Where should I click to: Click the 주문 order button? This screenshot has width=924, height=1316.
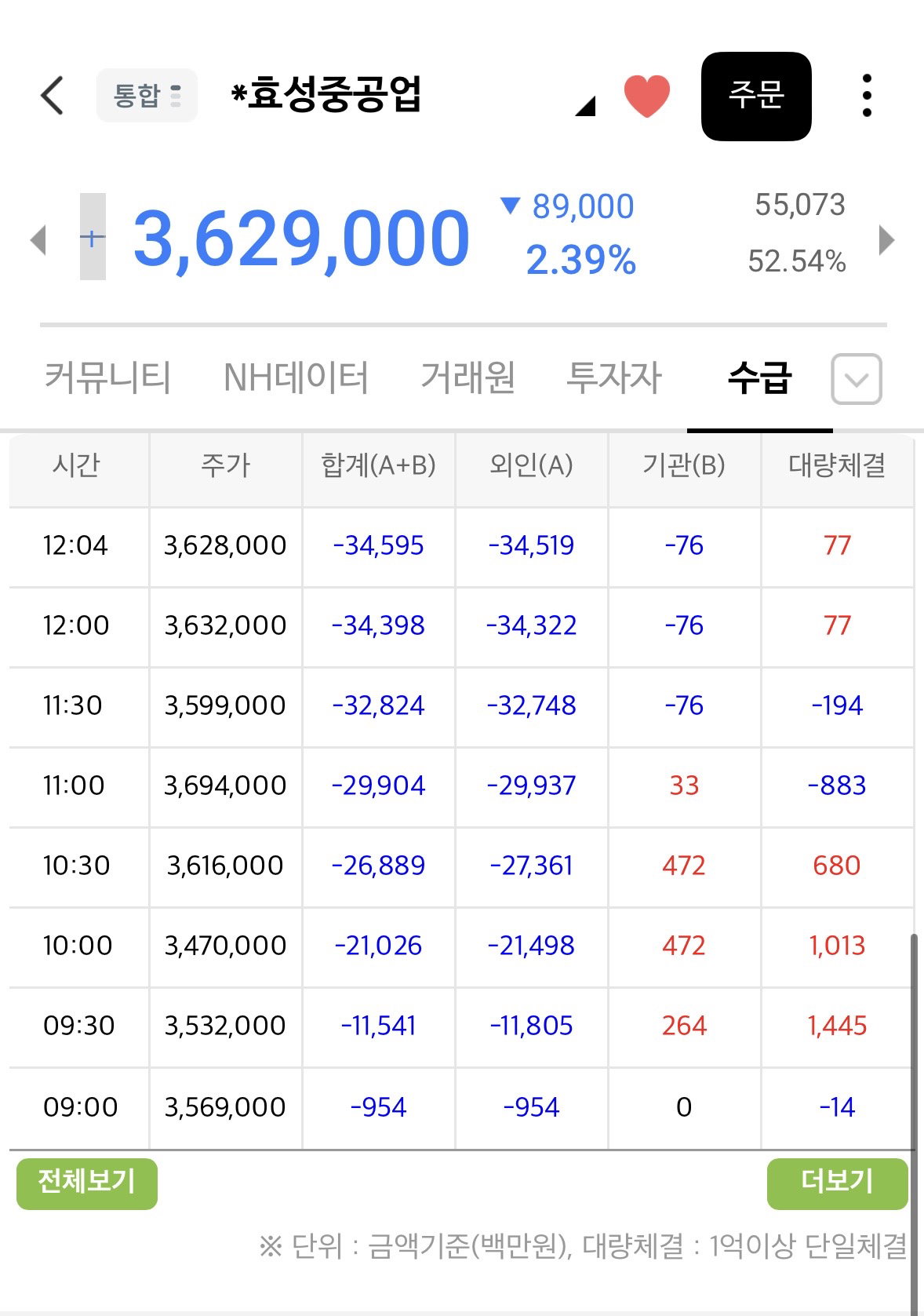[x=756, y=96]
